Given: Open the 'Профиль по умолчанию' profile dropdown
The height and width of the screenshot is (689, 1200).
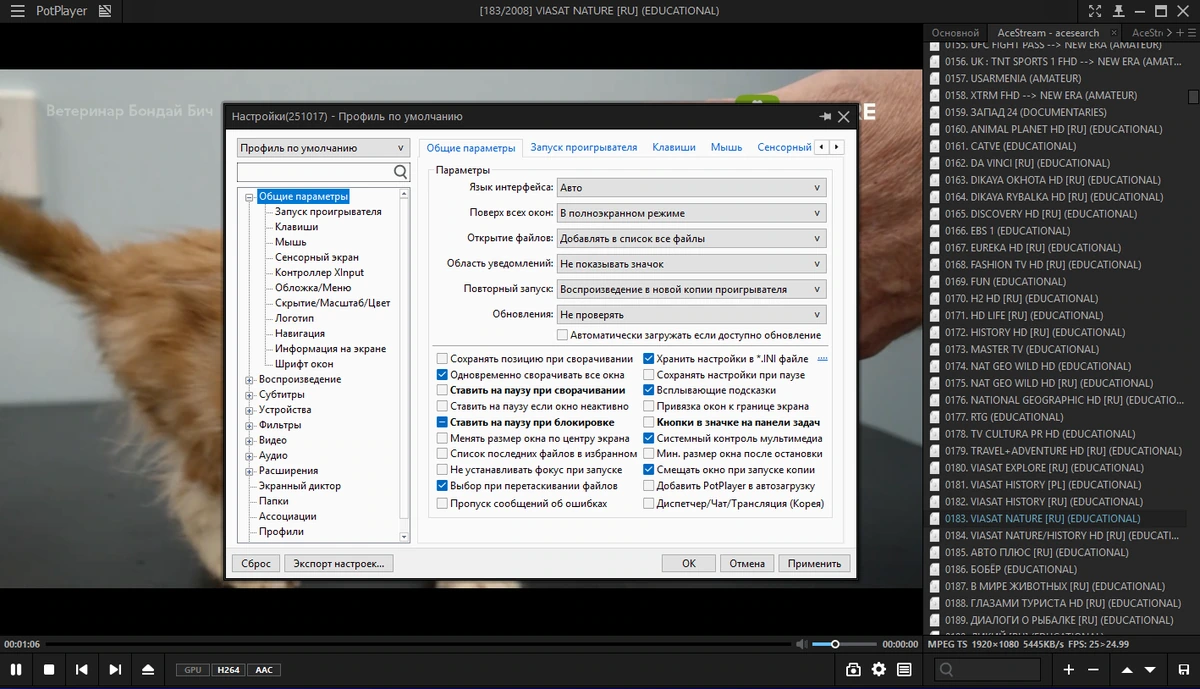Looking at the screenshot, I should [x=322, y=148].
